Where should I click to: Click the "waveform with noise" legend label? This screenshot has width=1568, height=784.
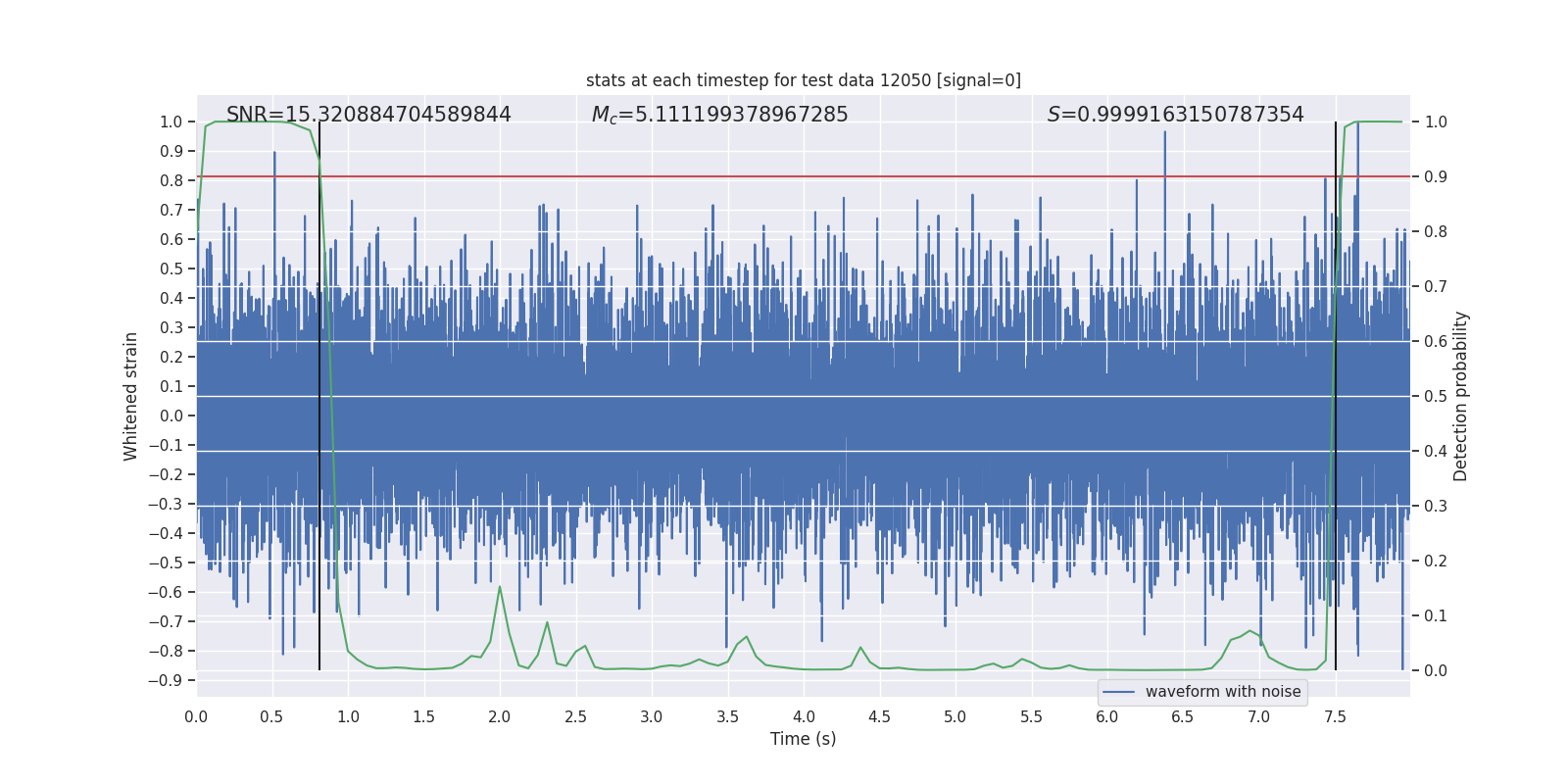coord(1222,692)
